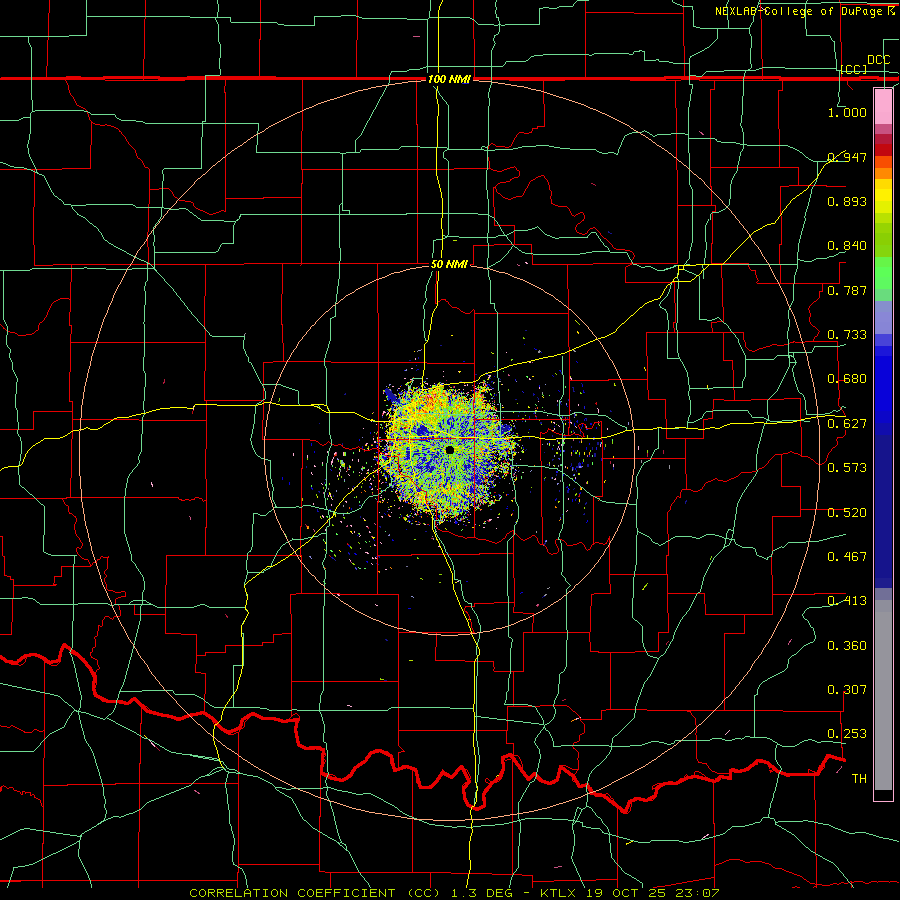Select the 0.947 legend value

[x=847, y=157]
